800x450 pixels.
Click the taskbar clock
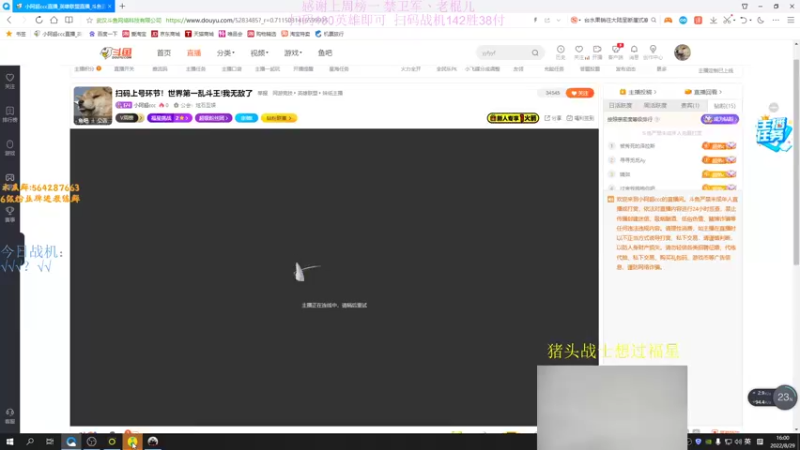[783, 442]
